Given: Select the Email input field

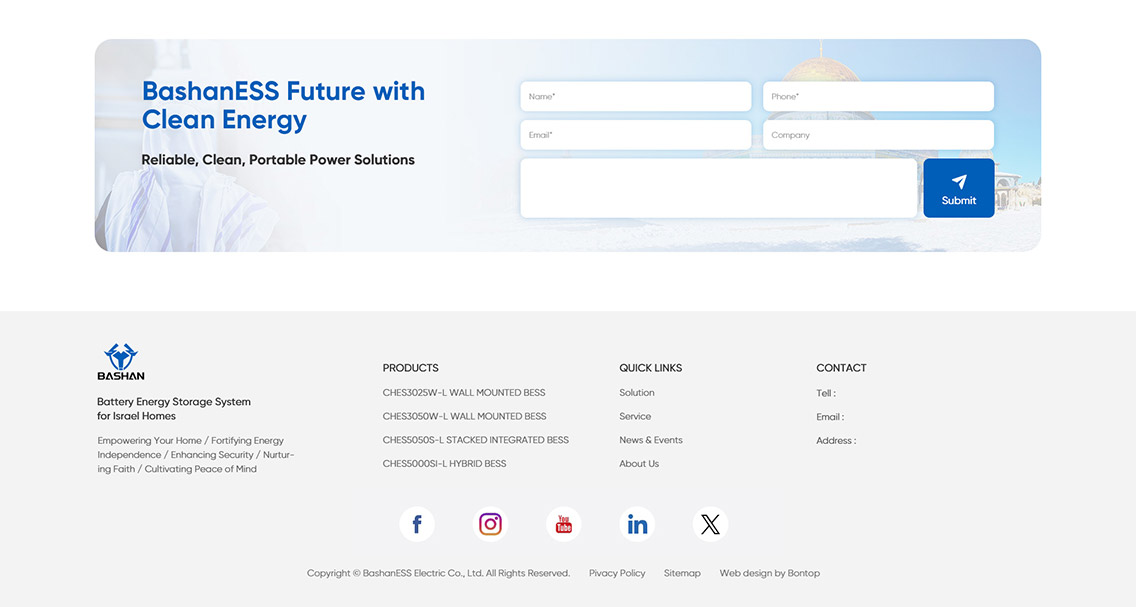Looking at the screenshot, I should (635, 135).
